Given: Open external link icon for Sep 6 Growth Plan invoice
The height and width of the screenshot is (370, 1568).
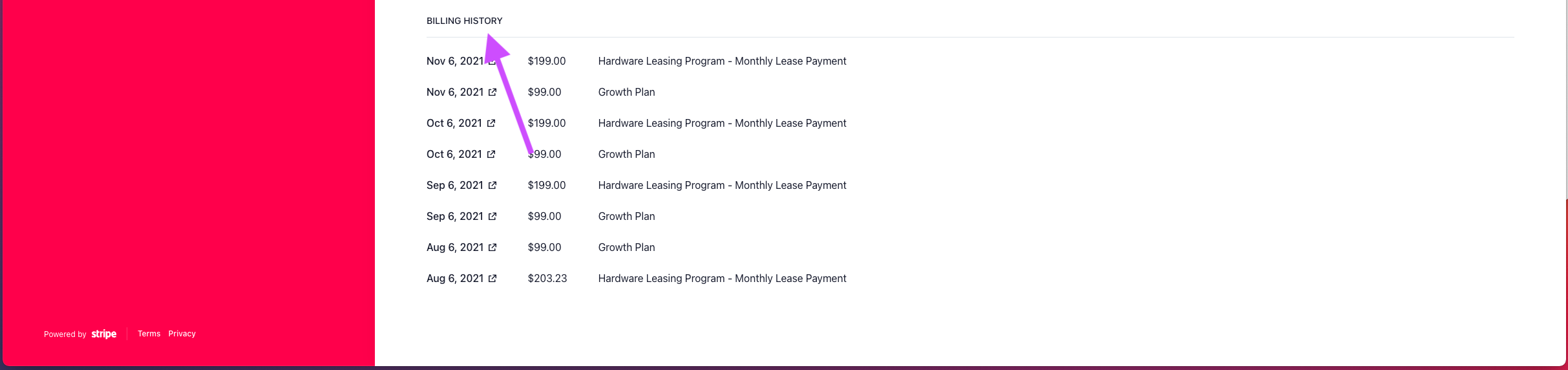Looking at the screenshot, I should (493, 216).
